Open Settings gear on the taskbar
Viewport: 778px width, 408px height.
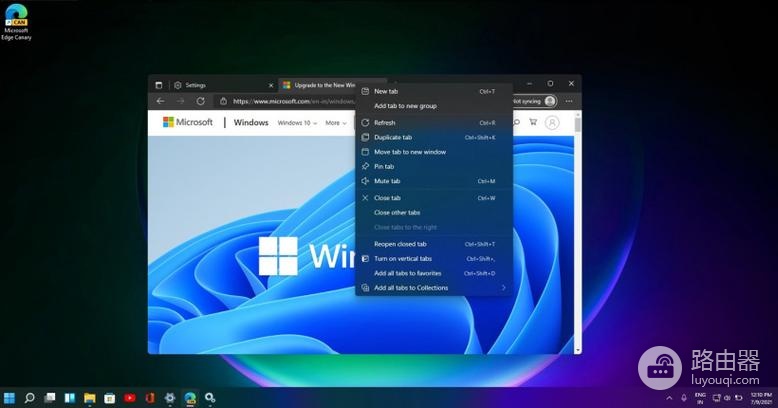pyautogui.click(x=170, y=398)
